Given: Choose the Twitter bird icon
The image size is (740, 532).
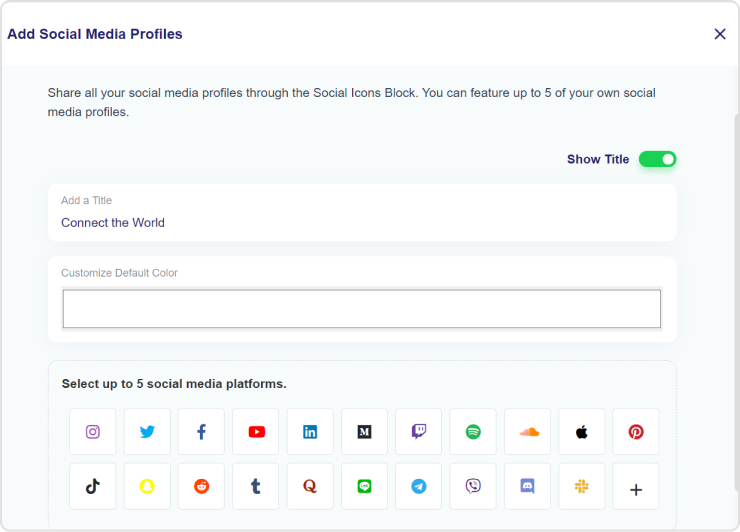Looking at the screenshot, I should coord(147,431).
